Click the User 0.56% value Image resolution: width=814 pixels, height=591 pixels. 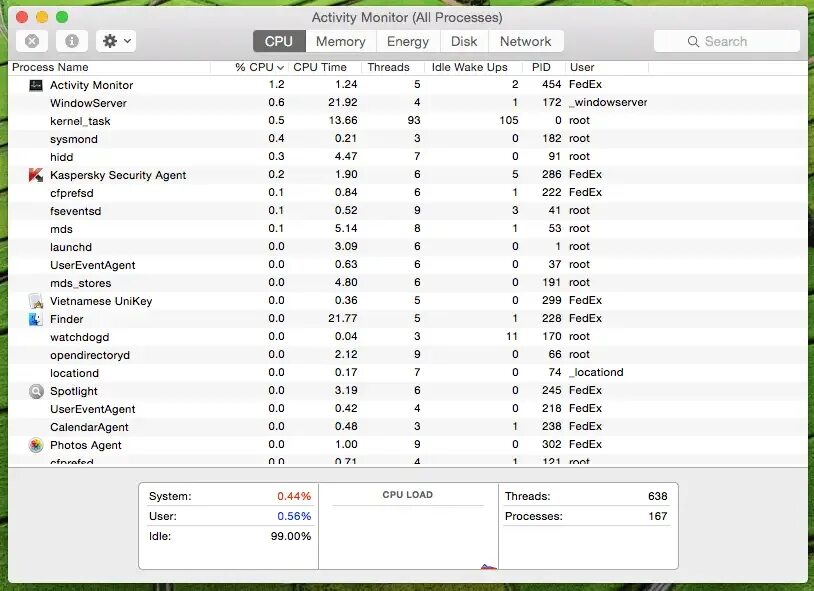[294, 516]
